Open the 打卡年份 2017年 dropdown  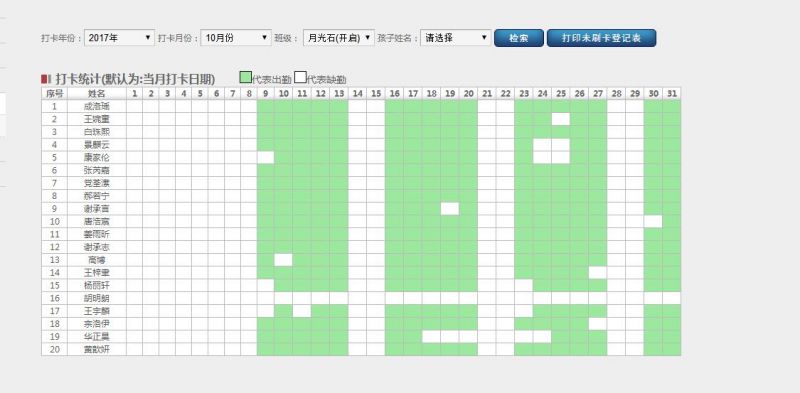119,38
